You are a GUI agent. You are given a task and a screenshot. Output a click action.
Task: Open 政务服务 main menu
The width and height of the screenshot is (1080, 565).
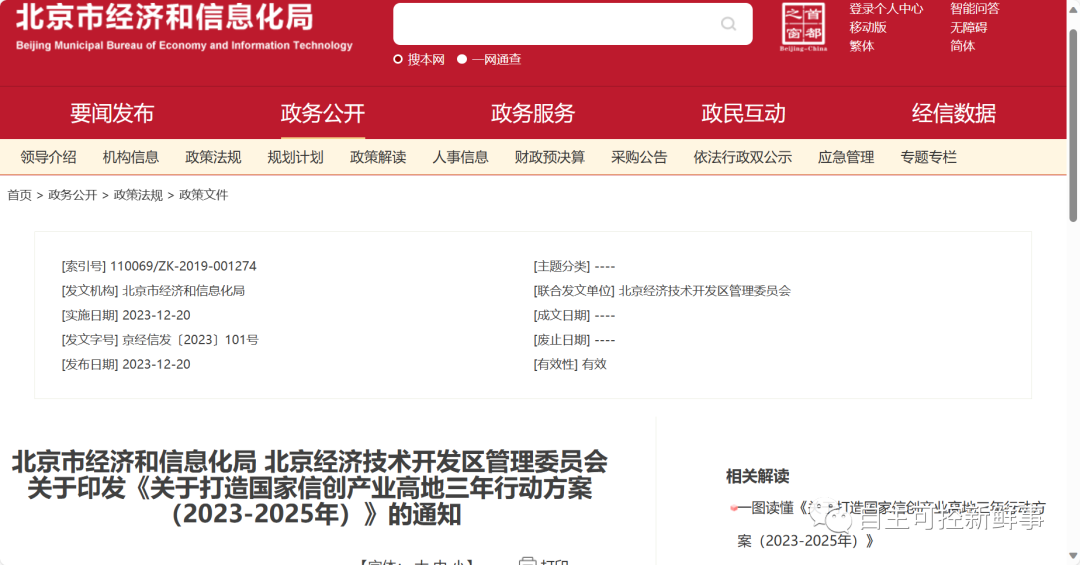[532, 113]
